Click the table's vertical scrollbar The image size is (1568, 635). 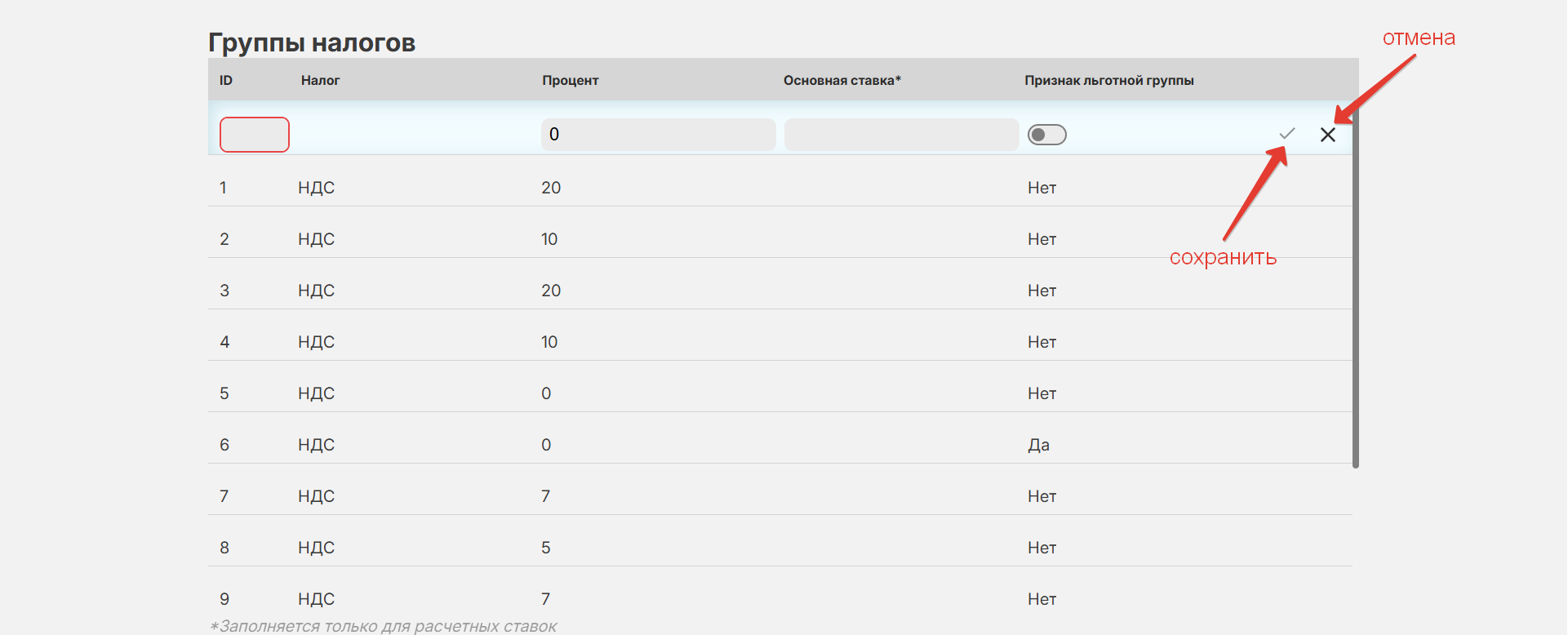[x=1355, y=294]
